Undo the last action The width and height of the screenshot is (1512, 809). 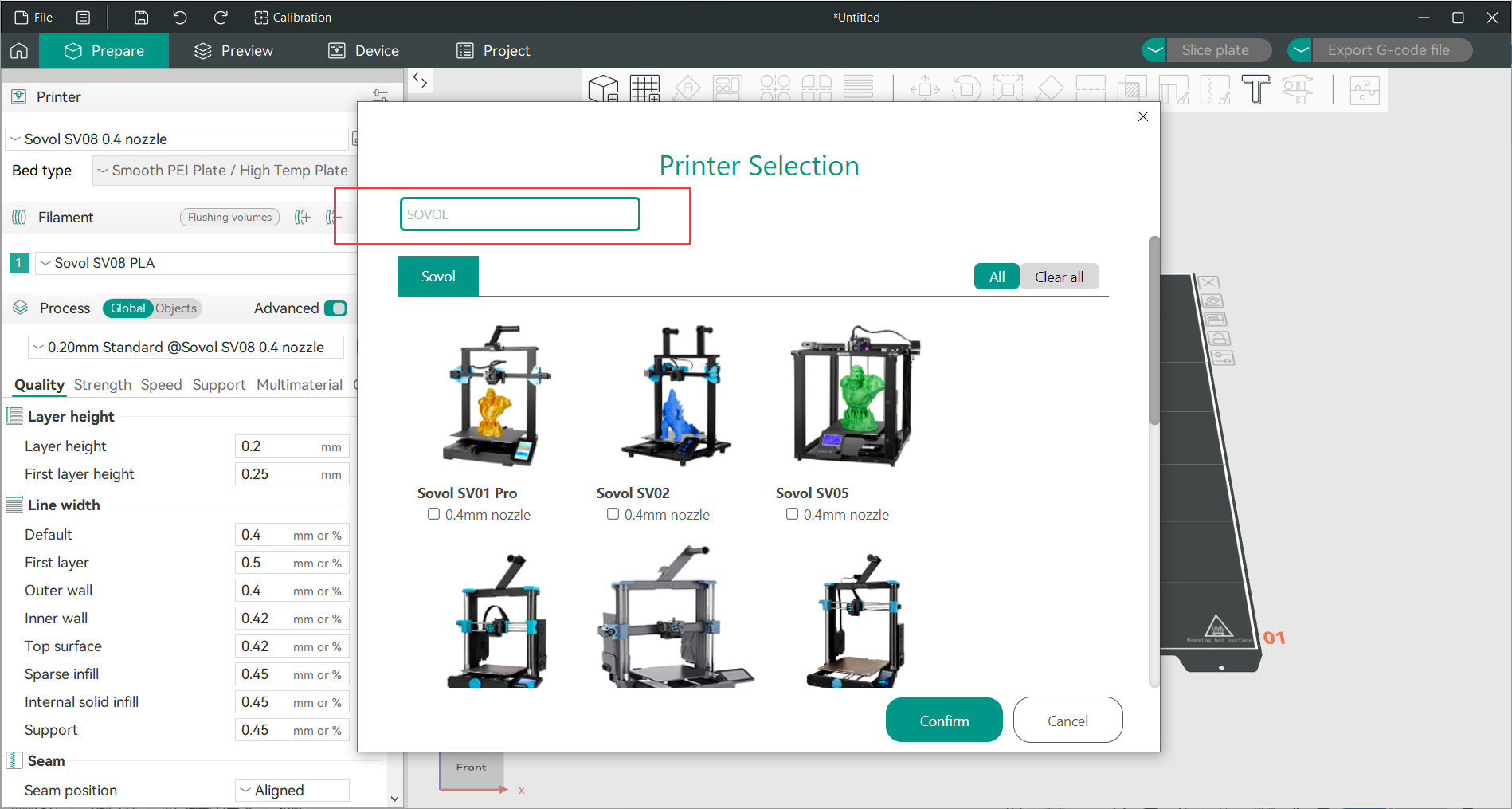(180, 17)
